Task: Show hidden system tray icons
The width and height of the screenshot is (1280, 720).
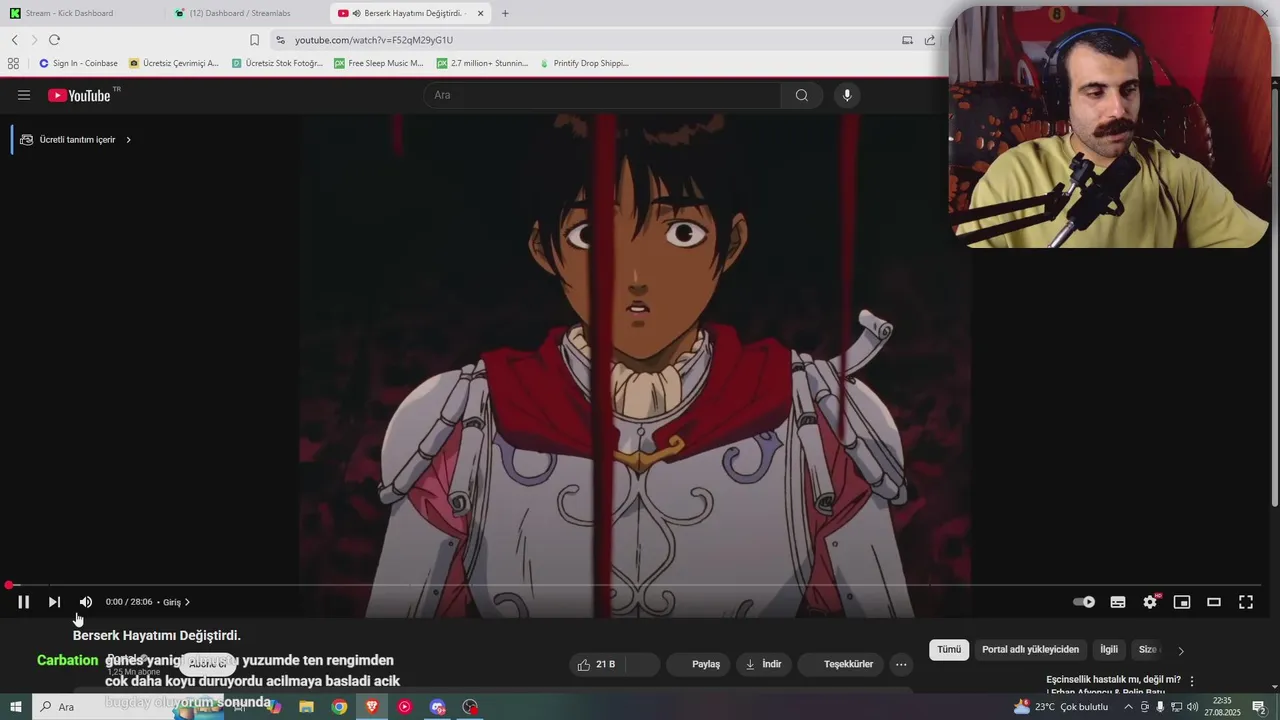Action: click(1128, 707)
